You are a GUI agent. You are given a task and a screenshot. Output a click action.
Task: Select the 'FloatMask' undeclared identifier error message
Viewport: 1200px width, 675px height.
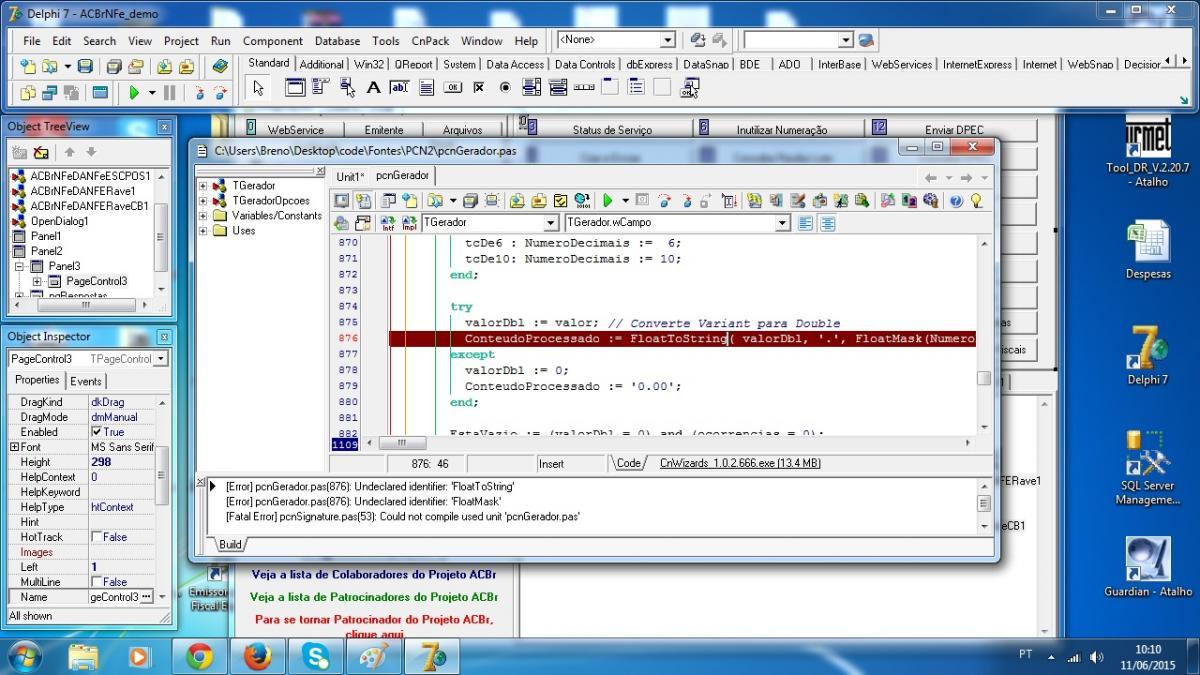pyautogui.click(x=364, y=501)
